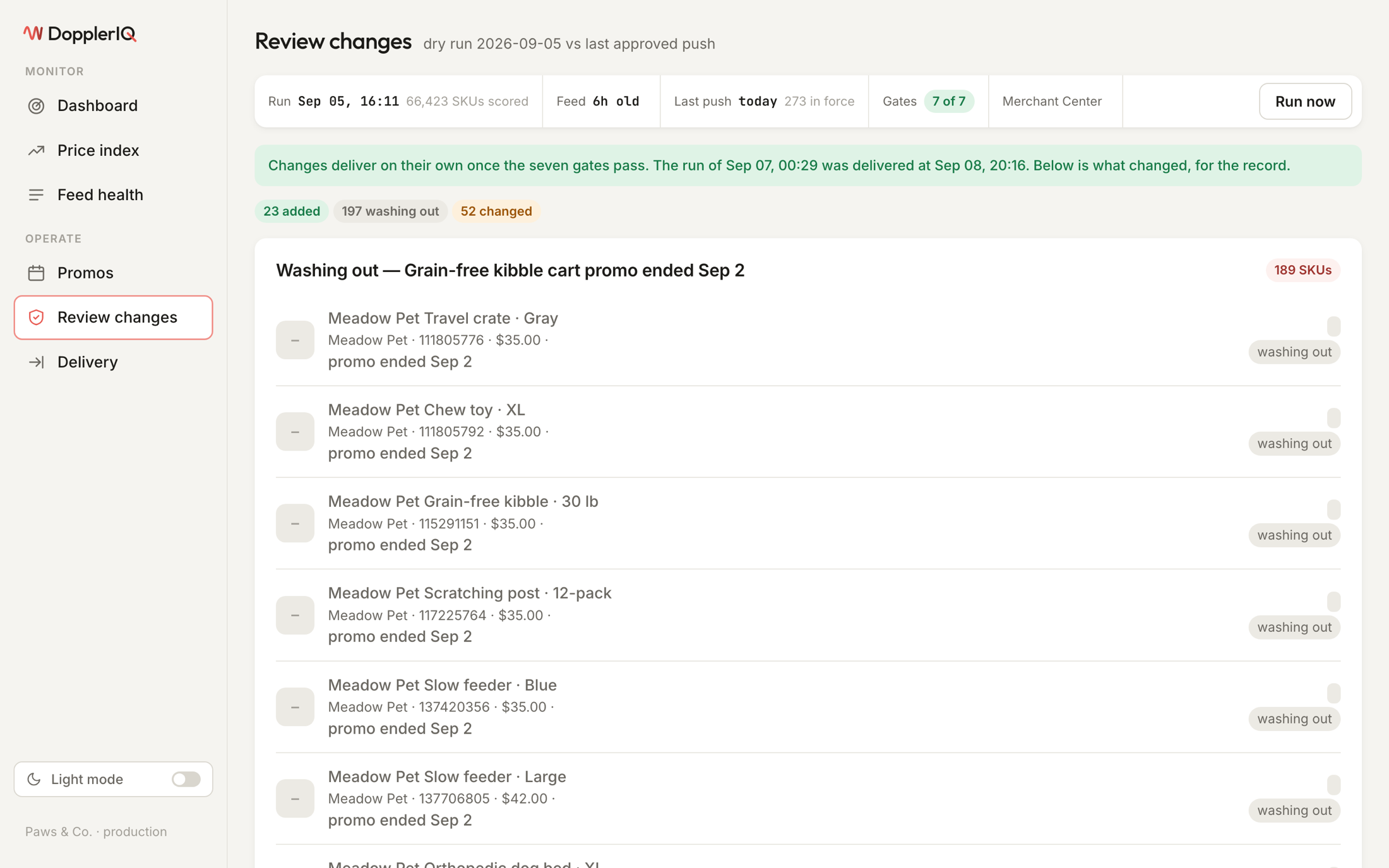This screenshot has width=1389, height=868.
Task: Toggle the Light mode switch
Action: pos(186,779)
